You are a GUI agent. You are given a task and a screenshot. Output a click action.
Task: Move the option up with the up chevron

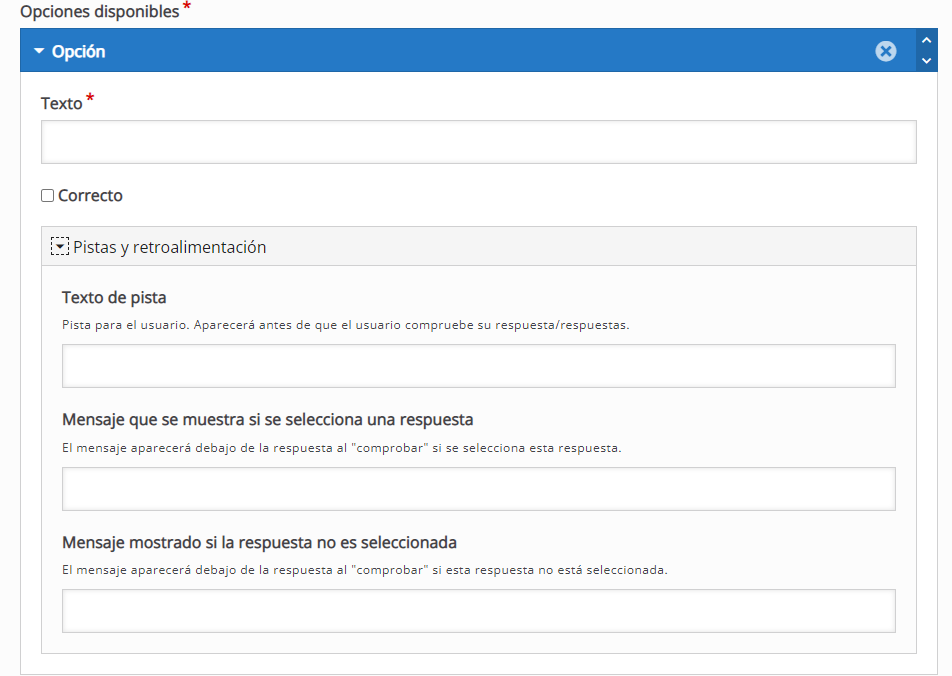[x=926, y=41]
